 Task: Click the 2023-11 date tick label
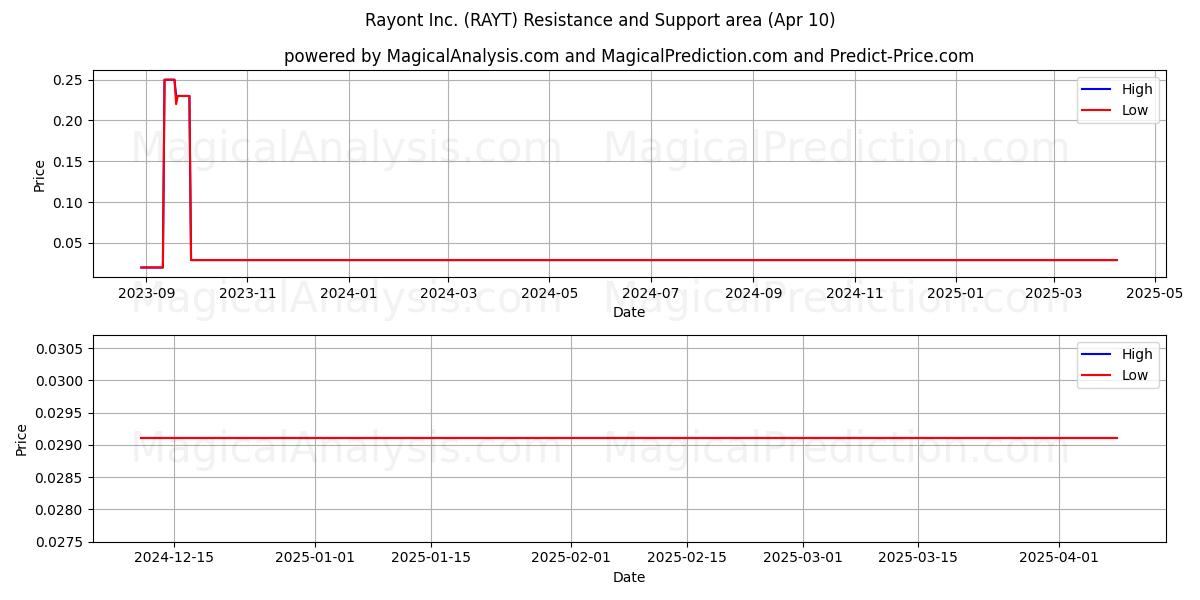247,293
